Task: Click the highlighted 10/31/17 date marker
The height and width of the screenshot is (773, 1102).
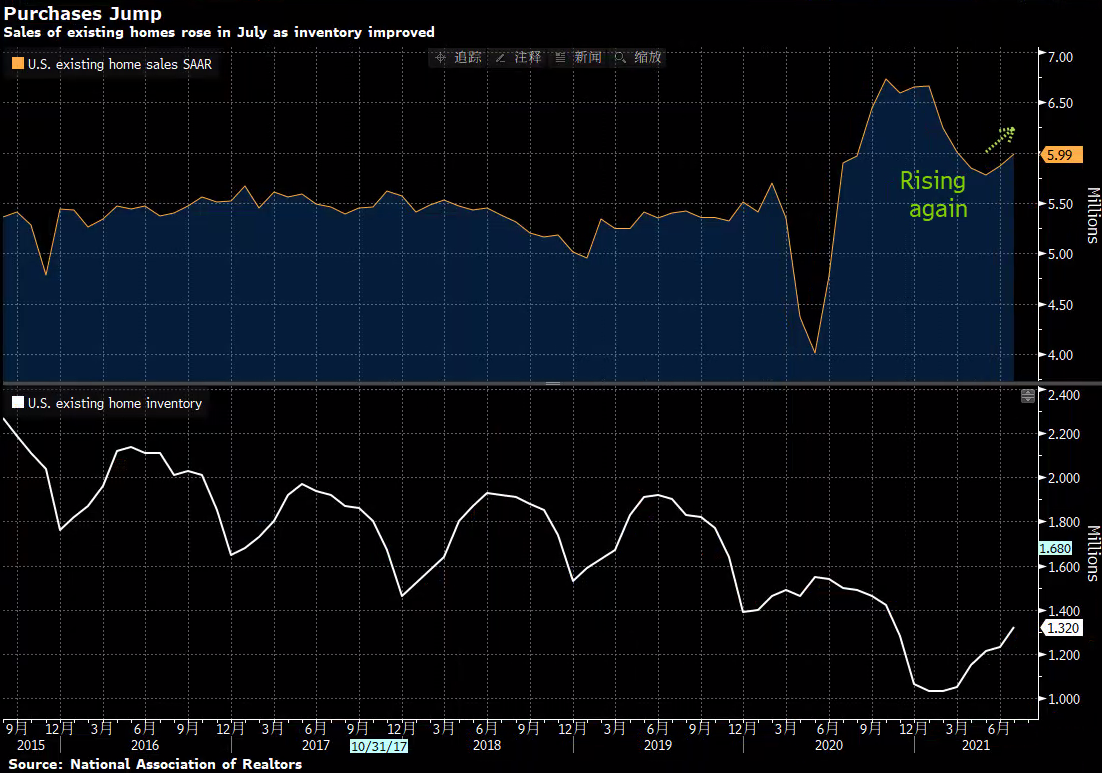Action: [x=378, y=746]
